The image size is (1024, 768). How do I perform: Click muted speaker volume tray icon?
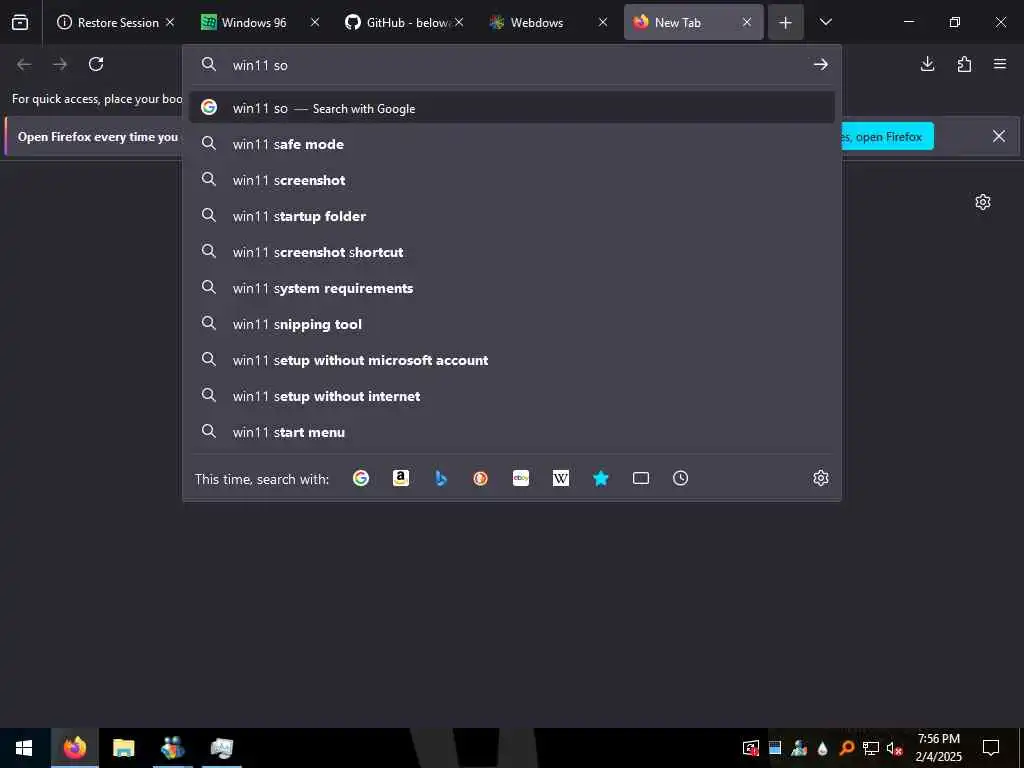(x=894, y=748)
